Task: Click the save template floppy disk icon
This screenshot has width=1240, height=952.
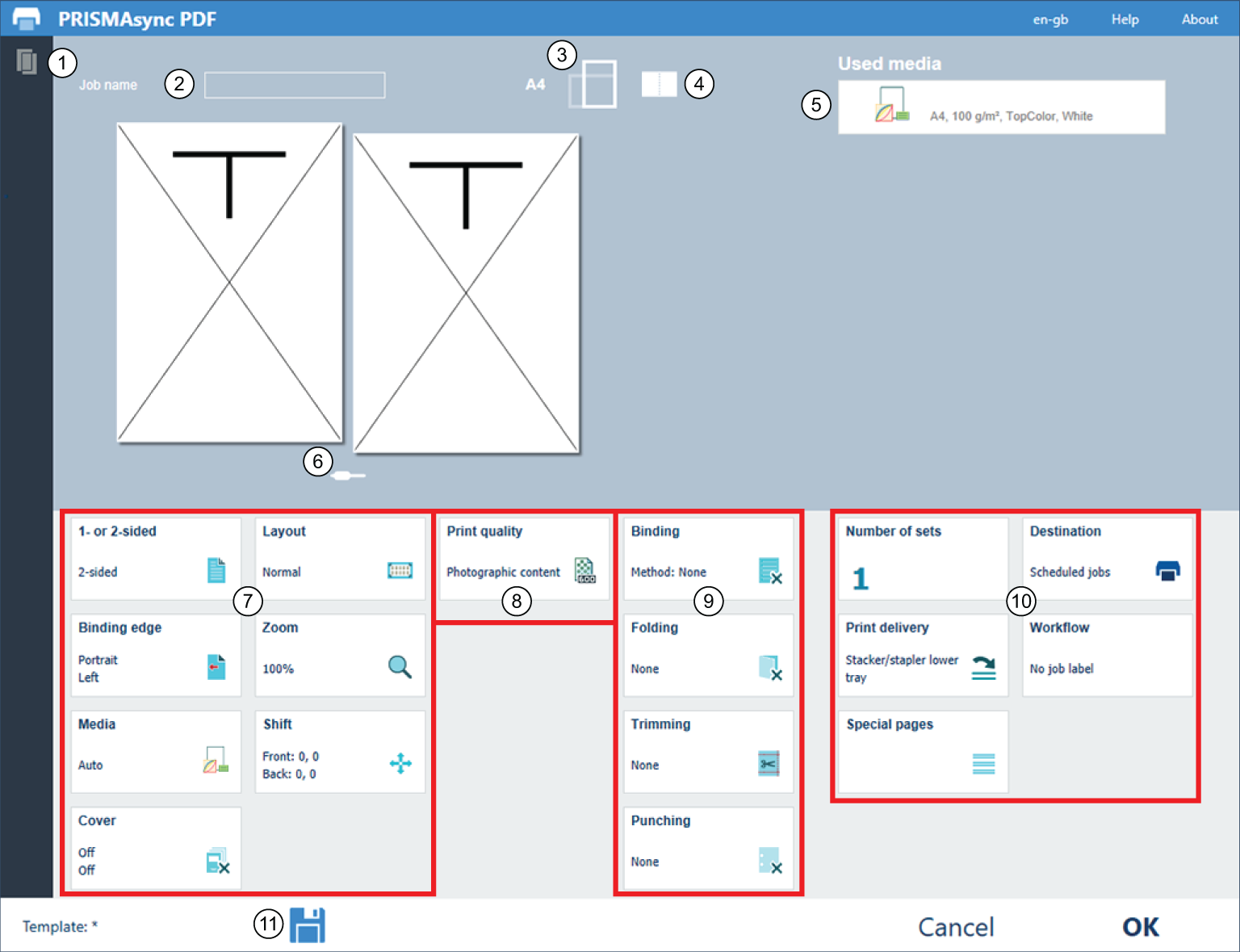Action: [307, 925]
